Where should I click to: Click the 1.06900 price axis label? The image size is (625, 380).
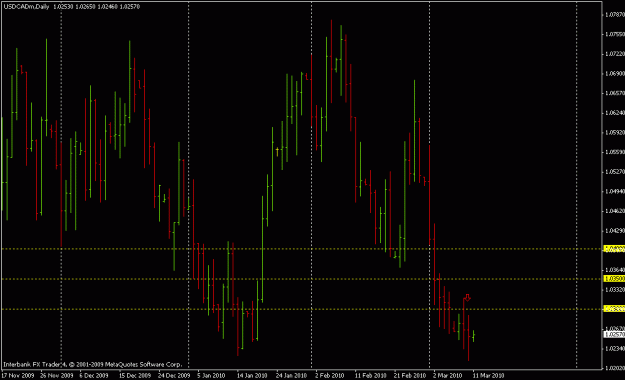click(x=615, y=74)
